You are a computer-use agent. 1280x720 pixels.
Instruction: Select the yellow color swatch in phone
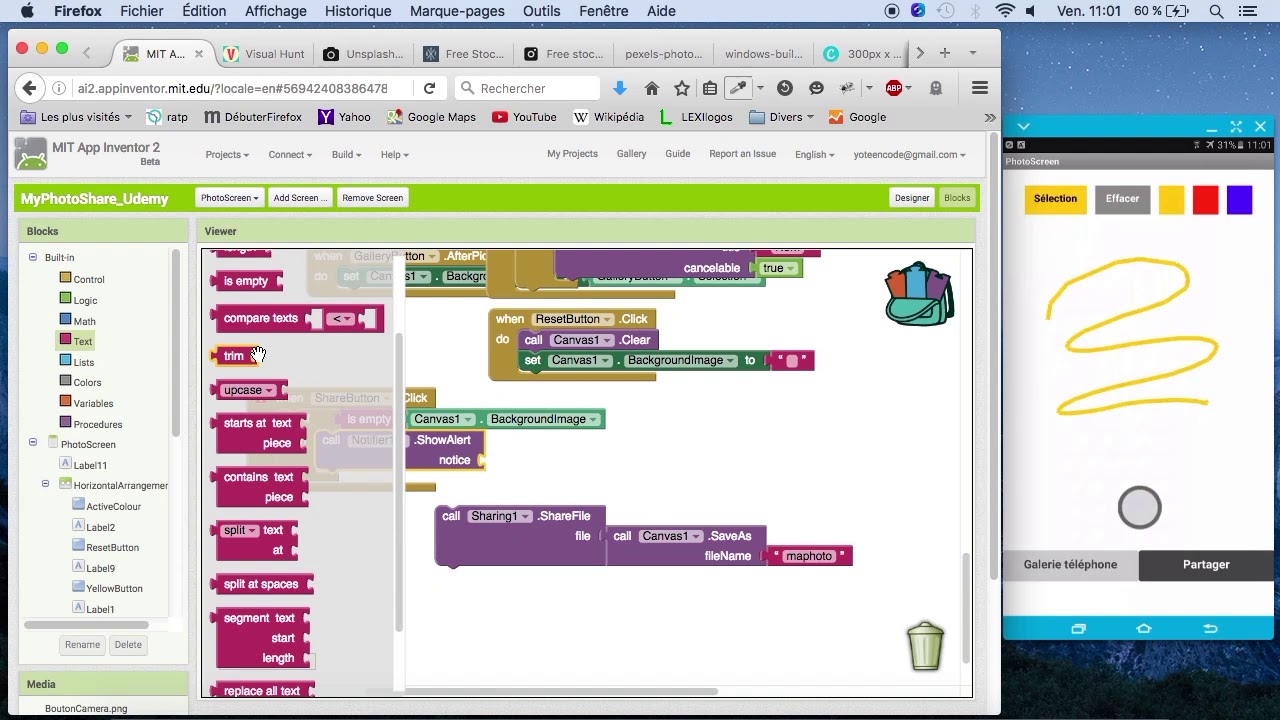1172,200
